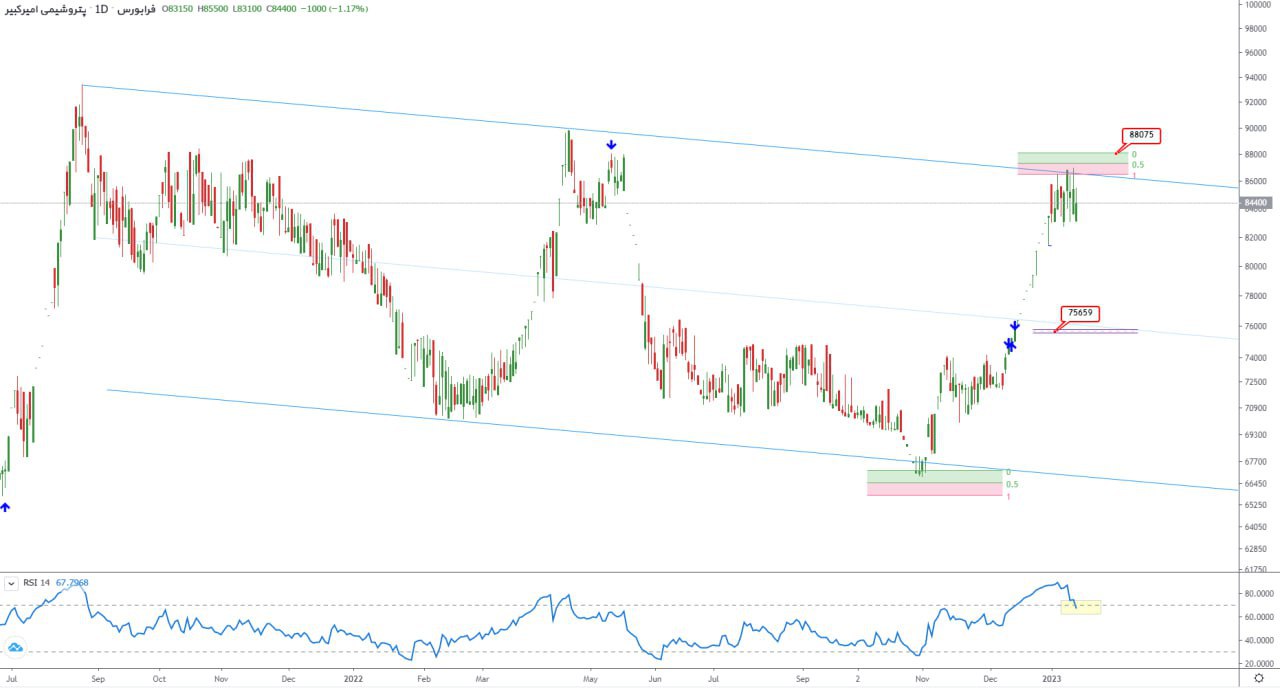
Task: Select the blue down arrow near May peak
Action: (611, 145)
